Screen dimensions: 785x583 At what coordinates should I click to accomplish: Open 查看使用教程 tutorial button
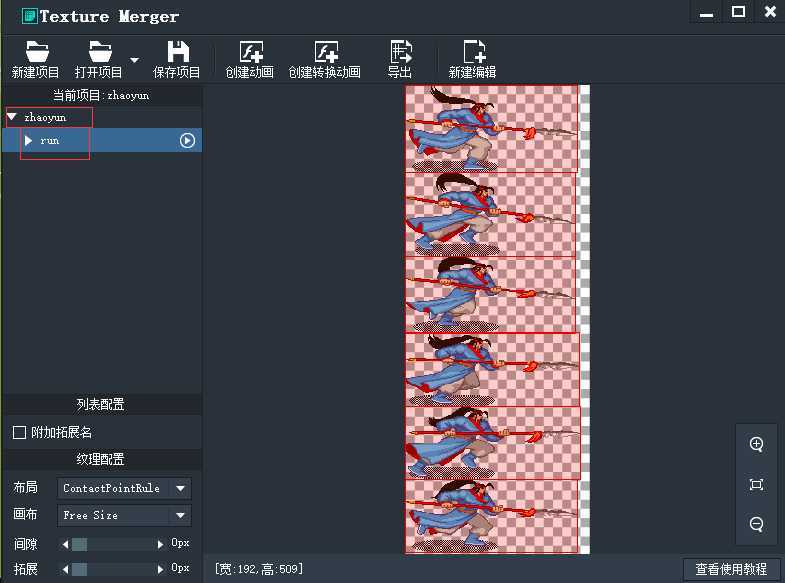point(731,569)
